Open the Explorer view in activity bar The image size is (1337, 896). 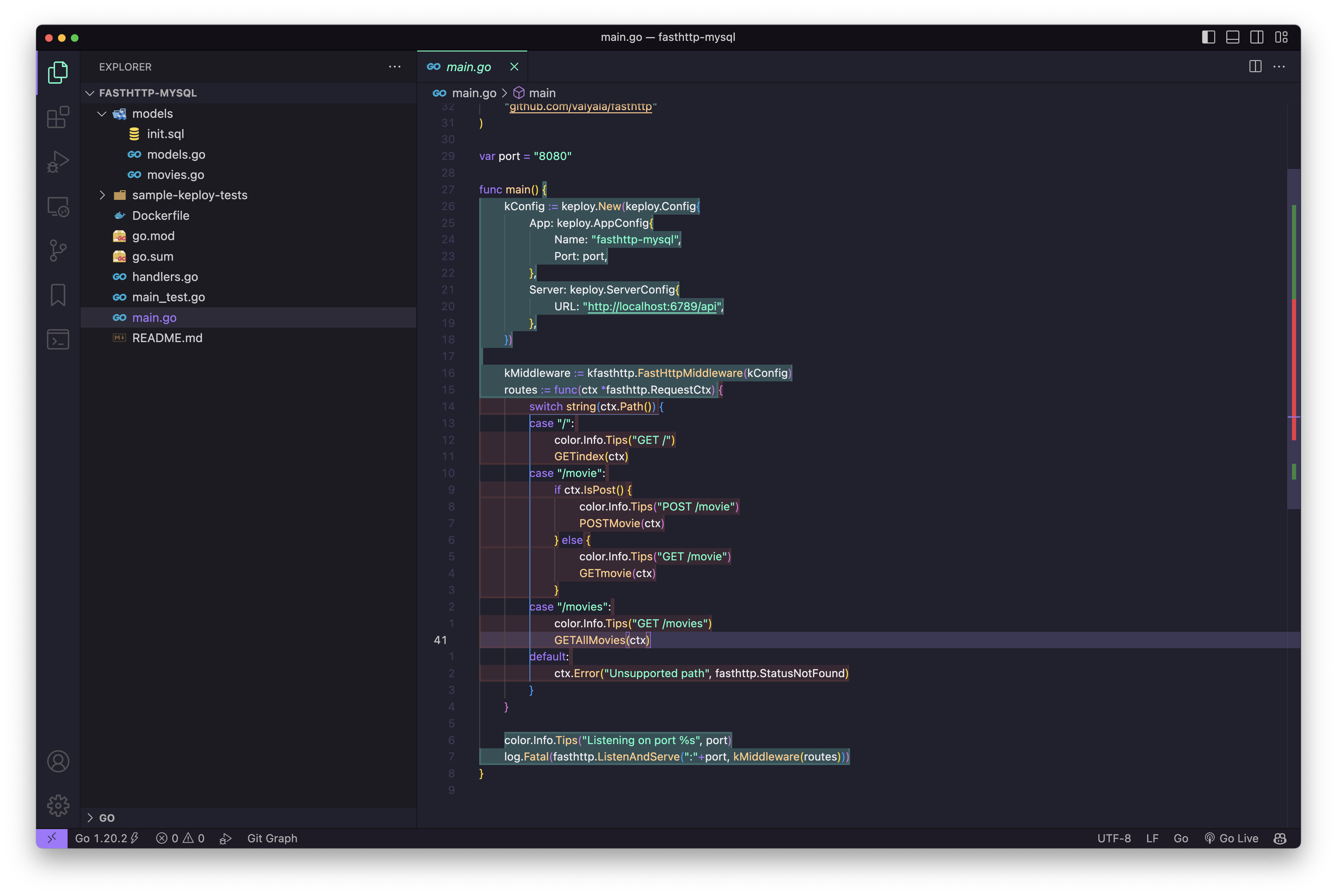point(58,72)
